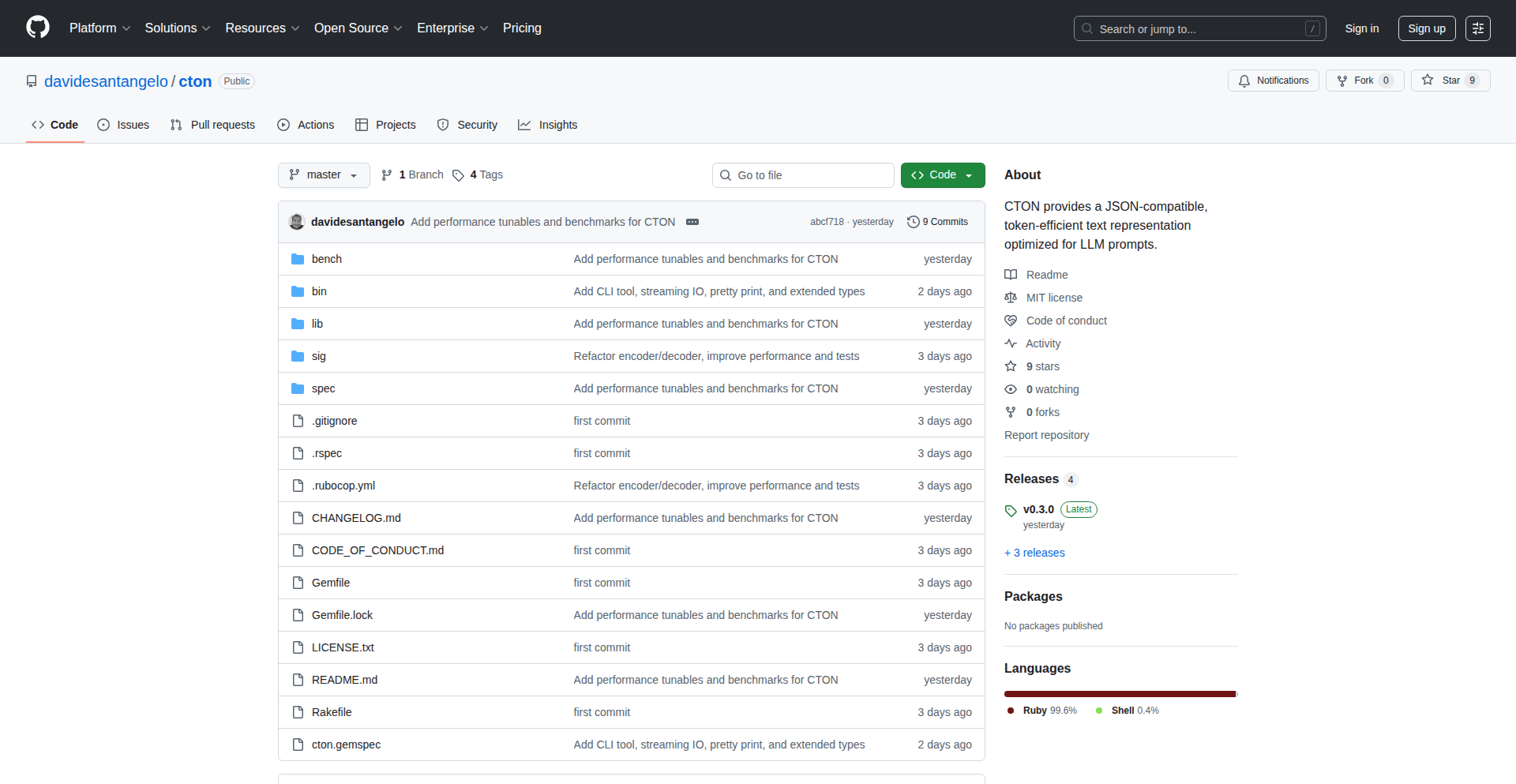This screenshot has height=784, width=1516.
Task: Click the GitHub logo icon
Action: 36,28
